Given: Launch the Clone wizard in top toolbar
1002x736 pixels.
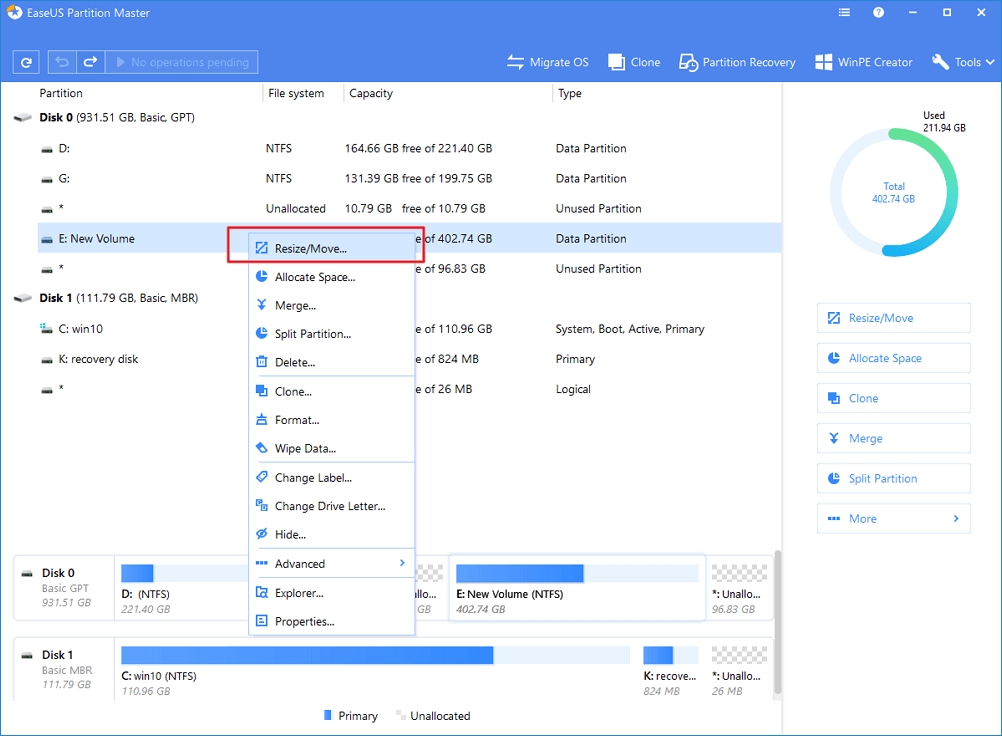Looking at the screenshot, I should [x=634, y=62].
